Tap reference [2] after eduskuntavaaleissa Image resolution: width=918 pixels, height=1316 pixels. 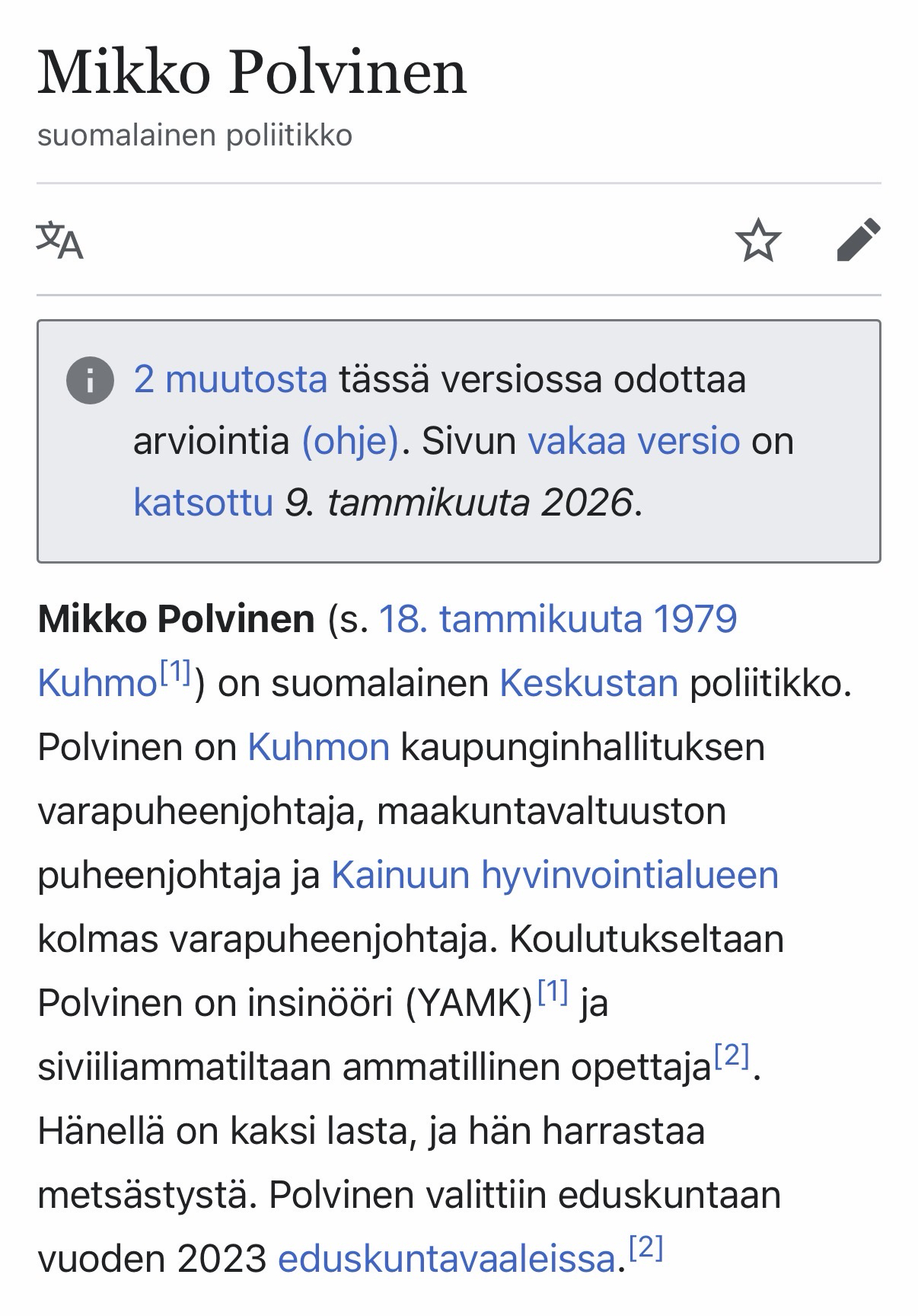pos(646,1247)
